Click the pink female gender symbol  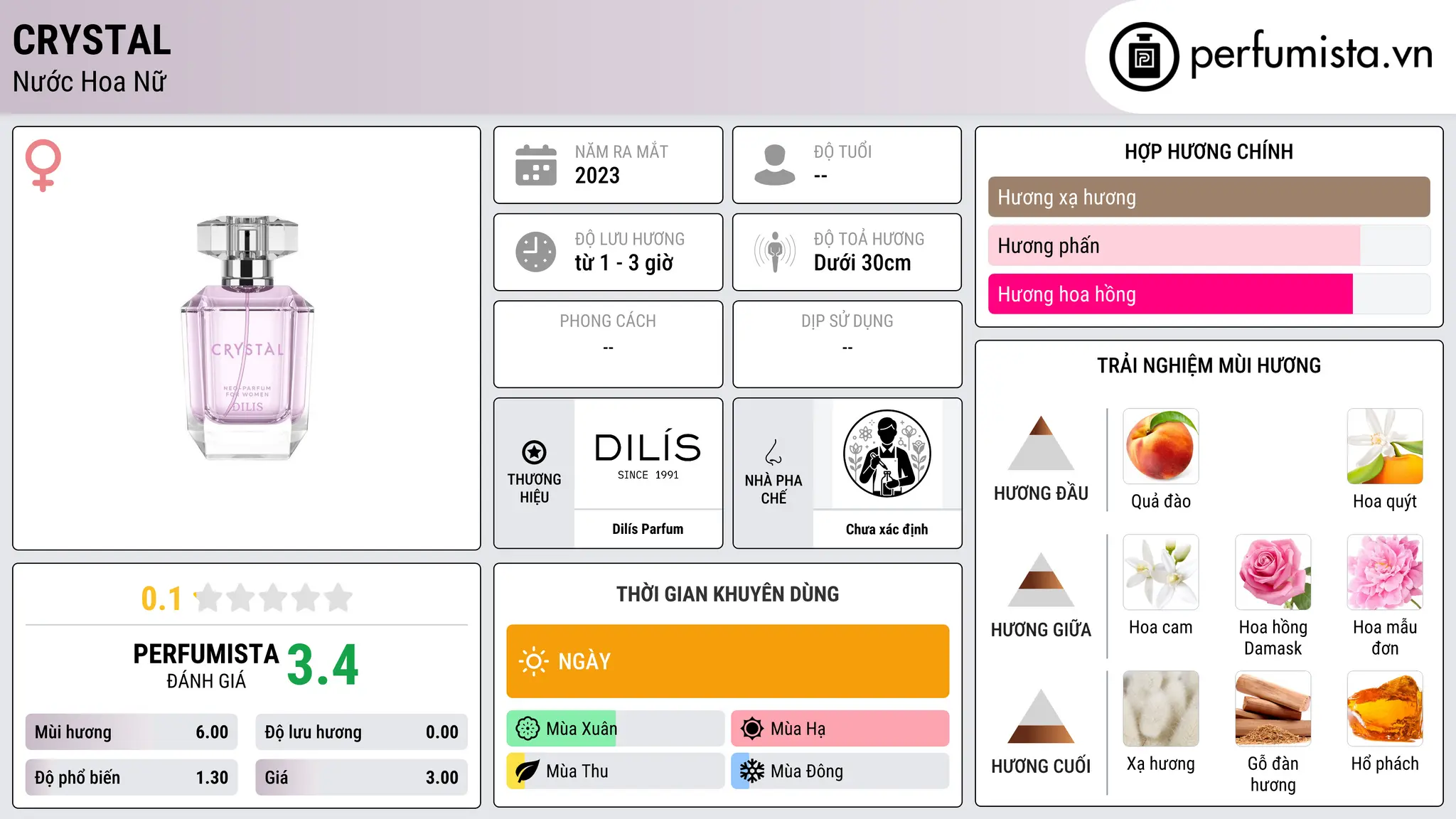(43, 166)
